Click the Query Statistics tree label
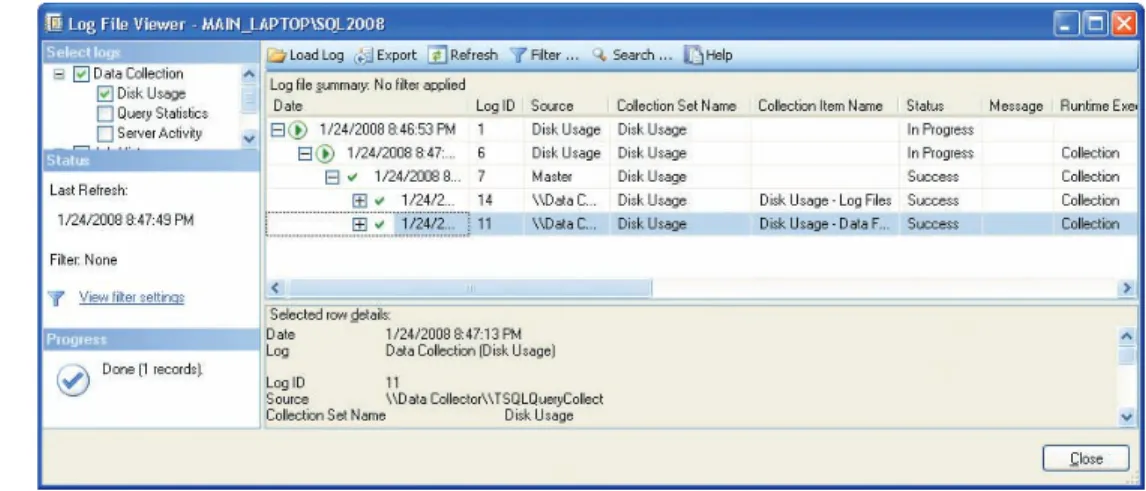1146x491 pixels. pos(162,114)
